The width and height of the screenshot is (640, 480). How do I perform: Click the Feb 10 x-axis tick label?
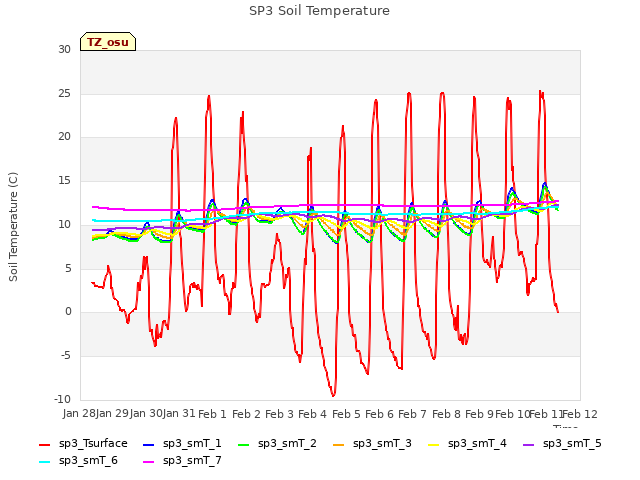pos(512,414)
